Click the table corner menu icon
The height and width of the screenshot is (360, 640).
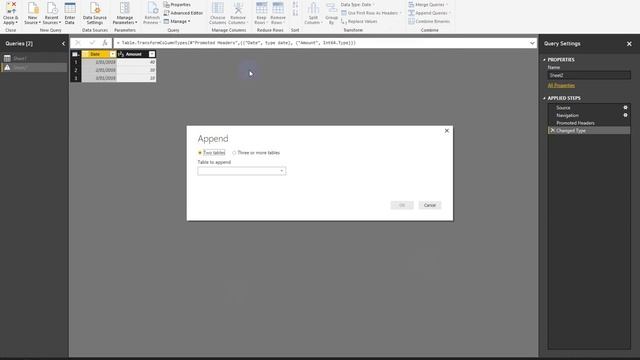(x=76, y=54)
